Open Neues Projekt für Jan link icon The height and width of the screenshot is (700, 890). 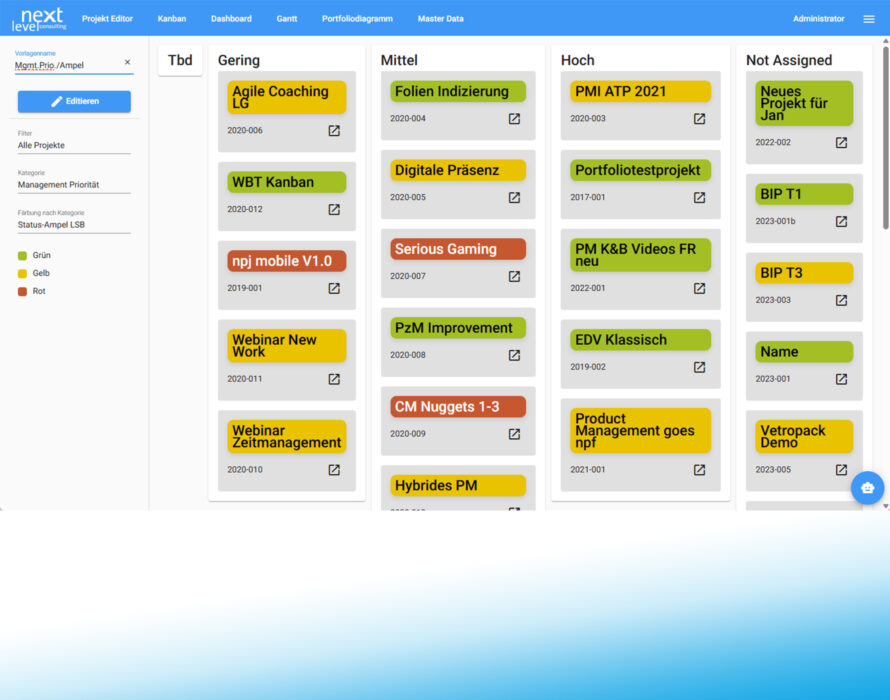(841, 142)
